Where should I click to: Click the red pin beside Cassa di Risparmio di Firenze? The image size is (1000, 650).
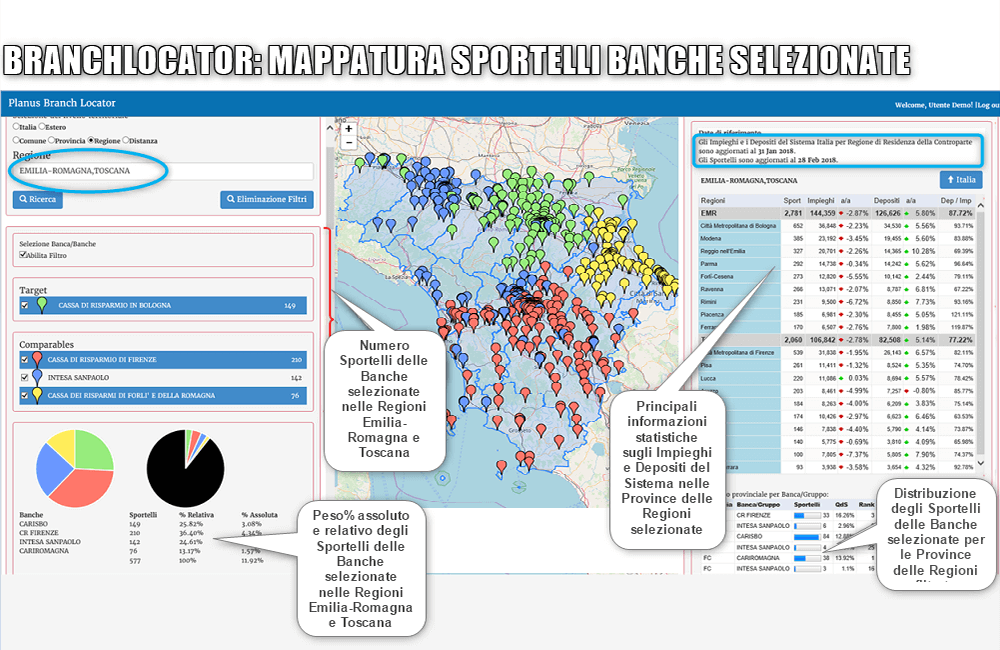(x=37, y=360)
